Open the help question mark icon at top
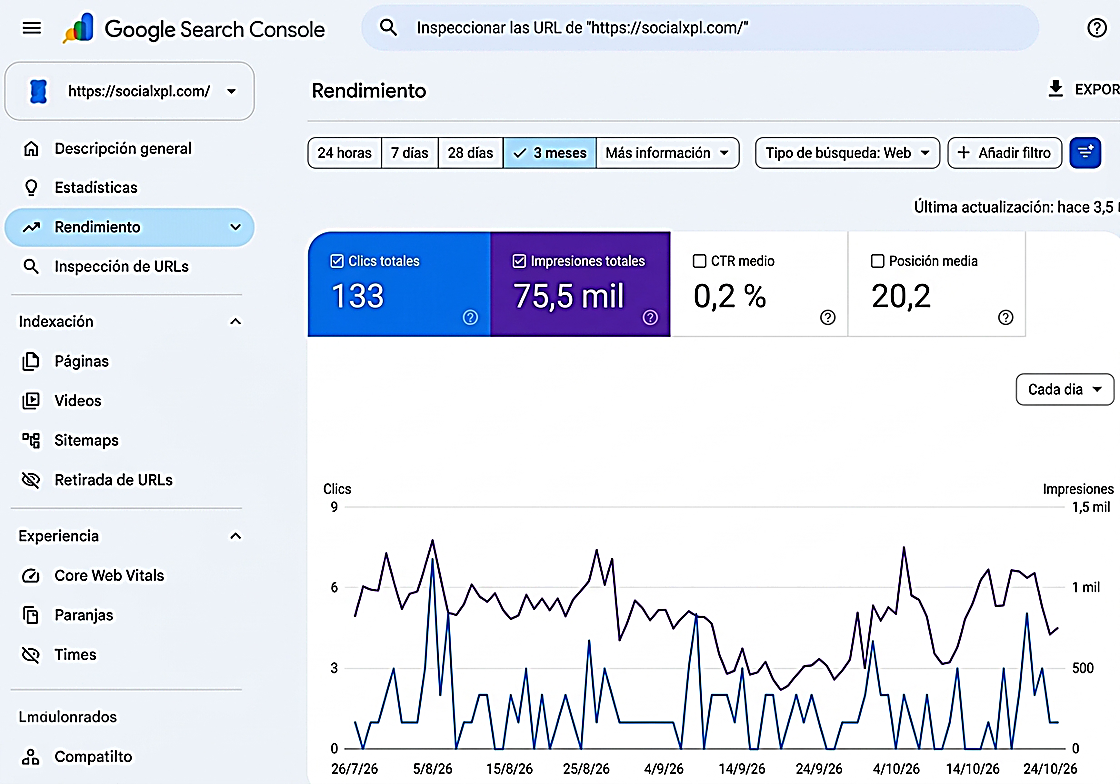 coord(1096,28)
